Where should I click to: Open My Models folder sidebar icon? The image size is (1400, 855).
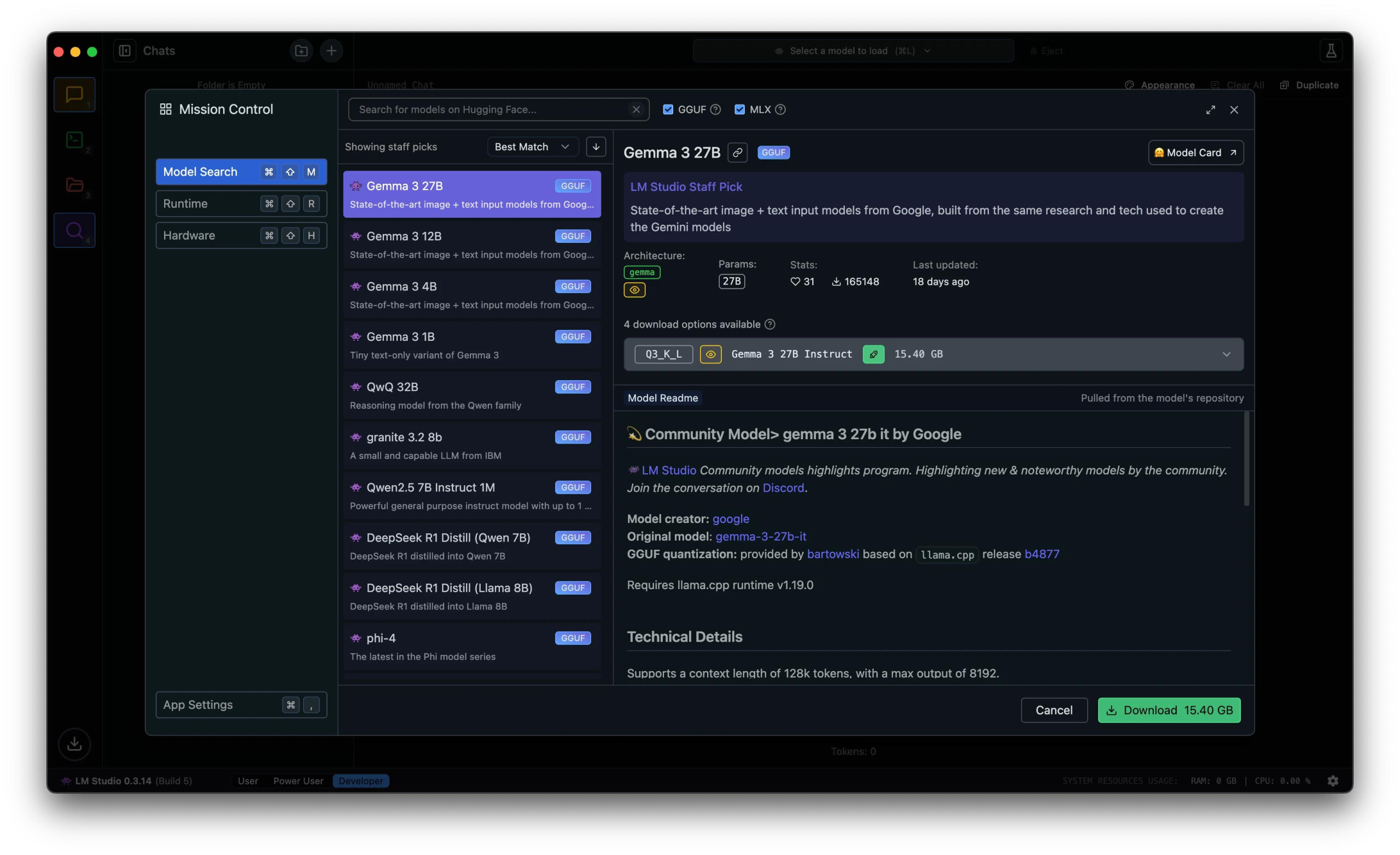point(74,185)
